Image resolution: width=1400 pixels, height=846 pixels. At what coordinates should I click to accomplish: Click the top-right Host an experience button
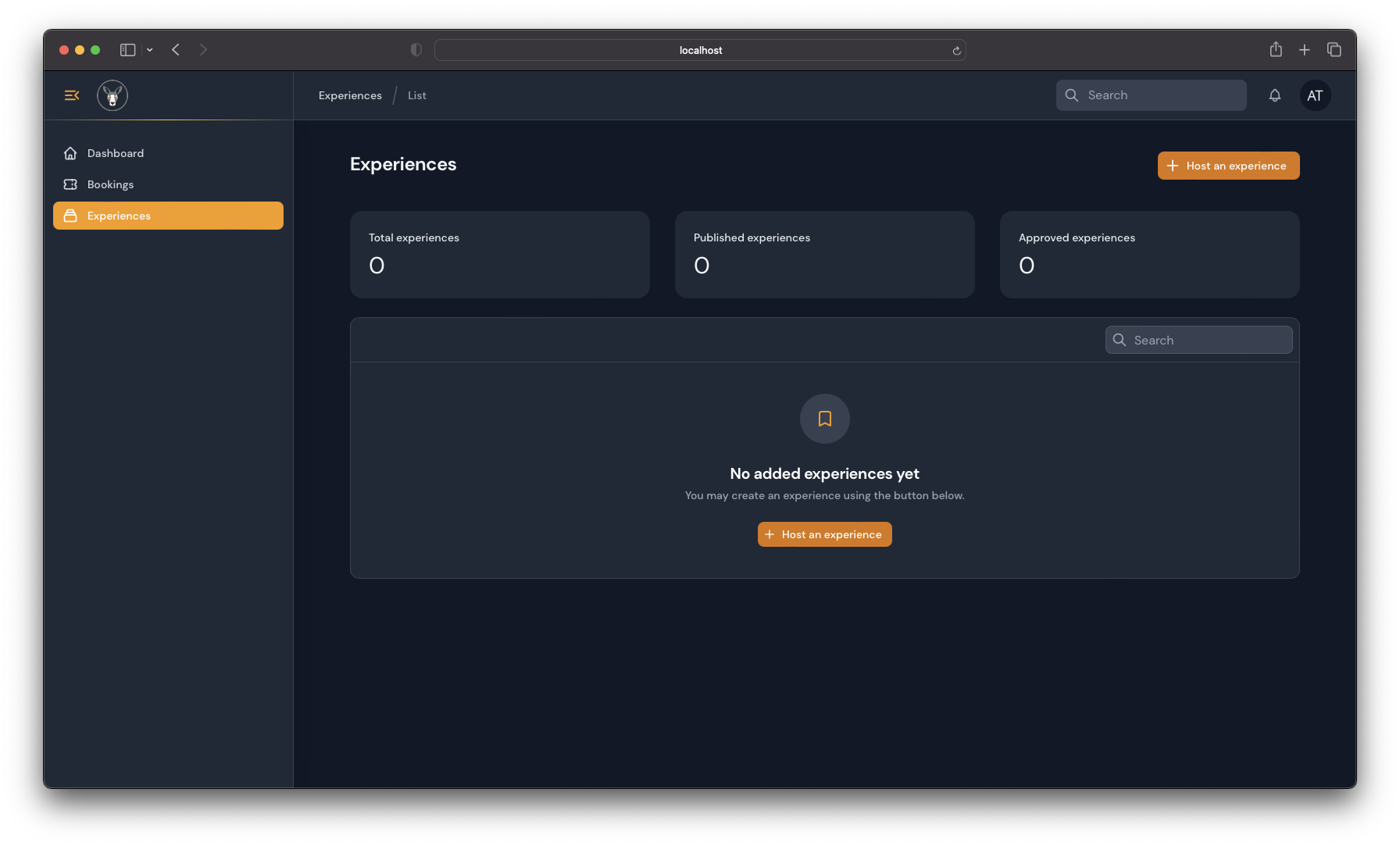tap(1228, 166)
